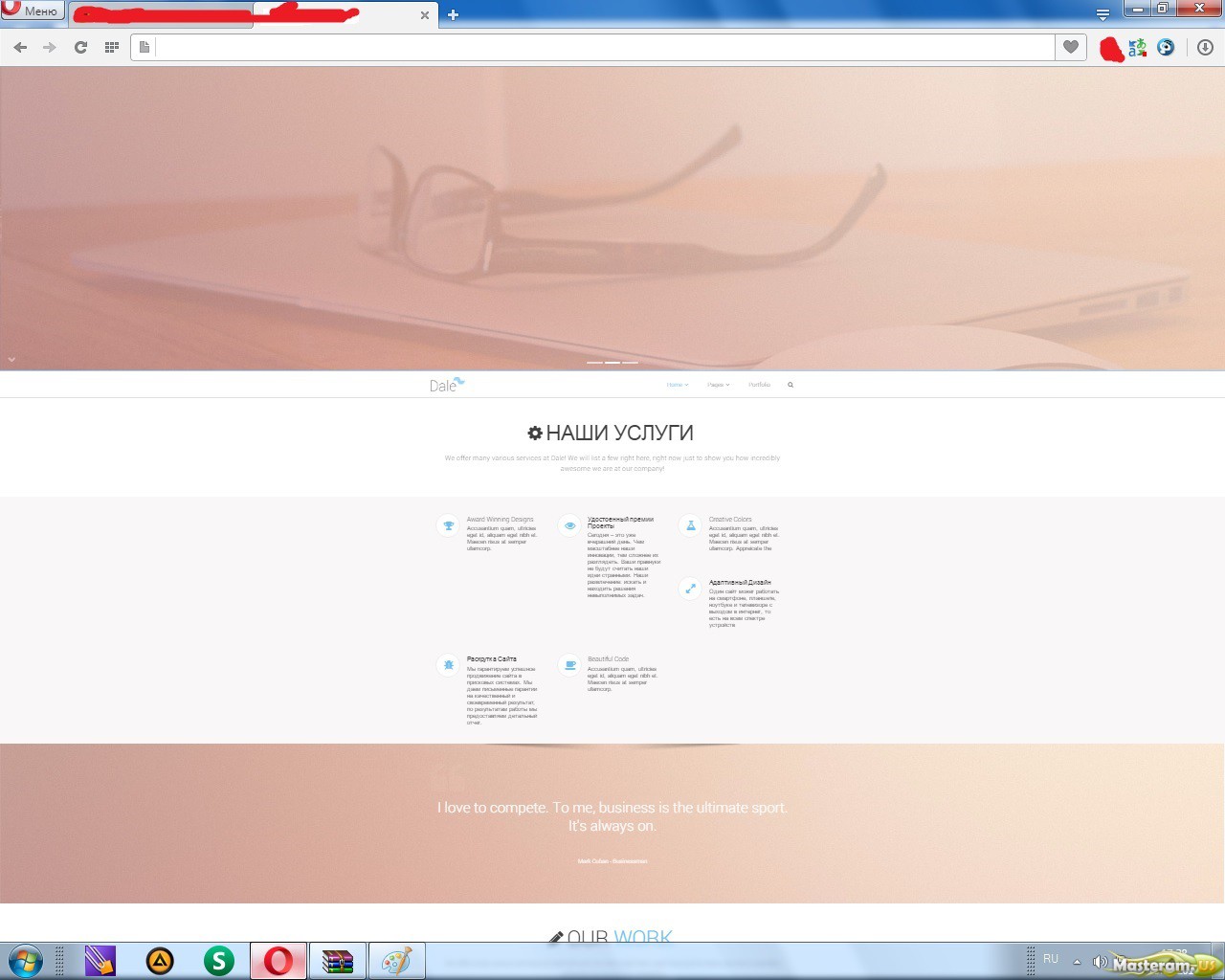
Task: Click the site search magnifier icon
Action: [791, 385]
